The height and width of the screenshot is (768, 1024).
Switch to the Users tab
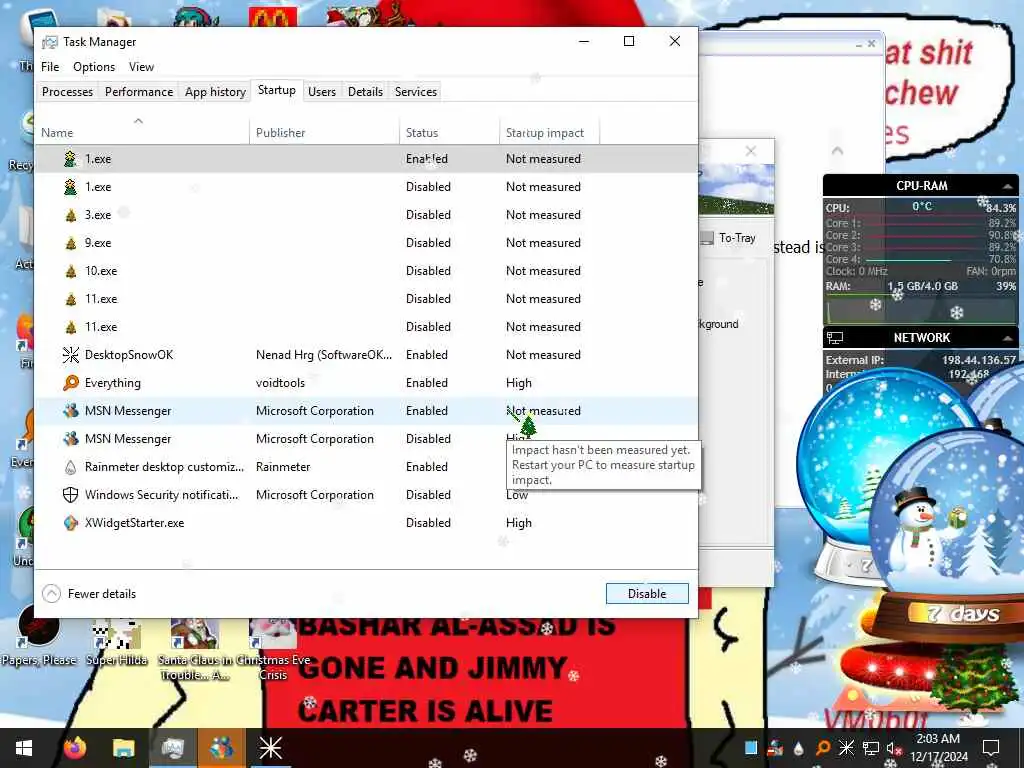click(x=322, y=91)
